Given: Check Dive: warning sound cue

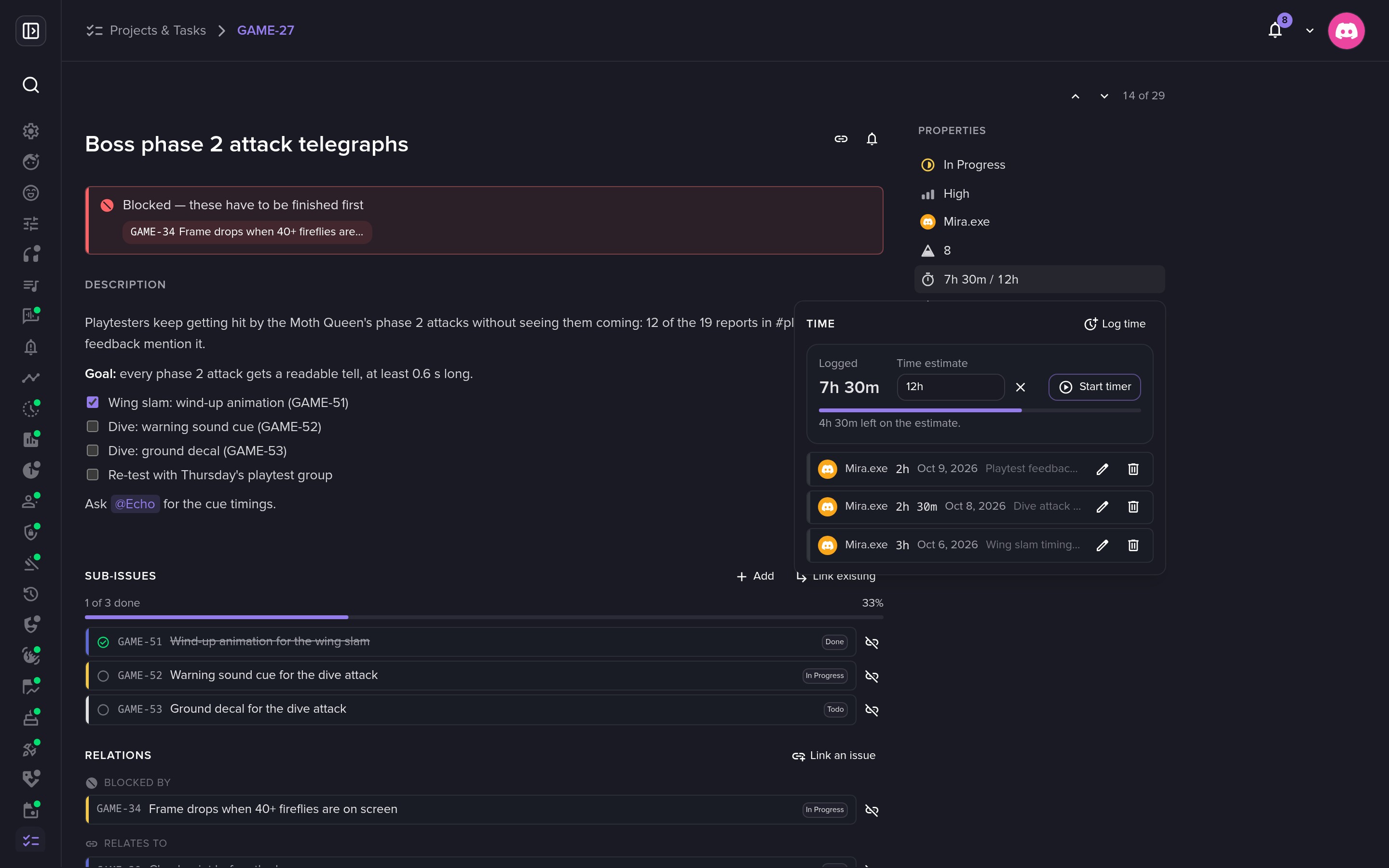Looking at the screenshot, I should pyautogui.click(x=93, y=427).
